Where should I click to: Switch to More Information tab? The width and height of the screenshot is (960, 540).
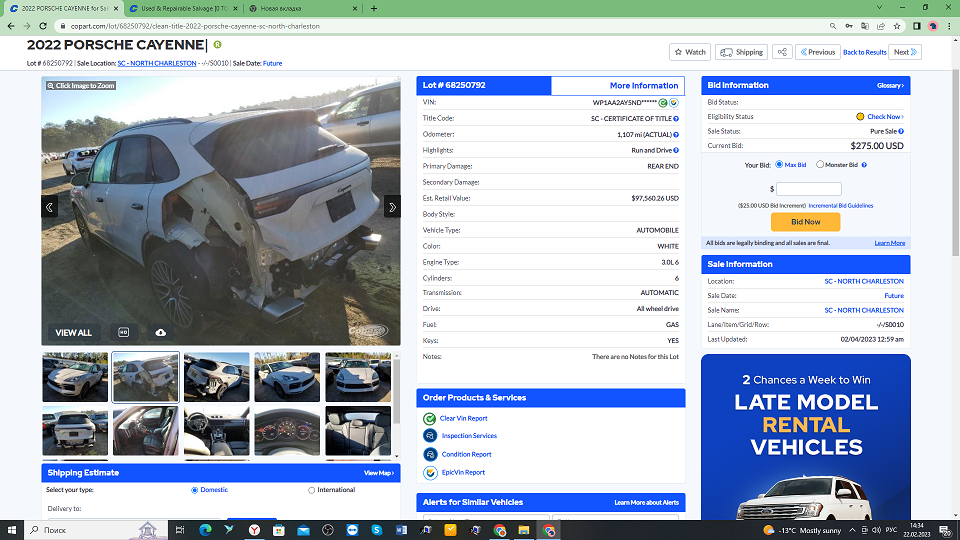[x=618, y=86]
